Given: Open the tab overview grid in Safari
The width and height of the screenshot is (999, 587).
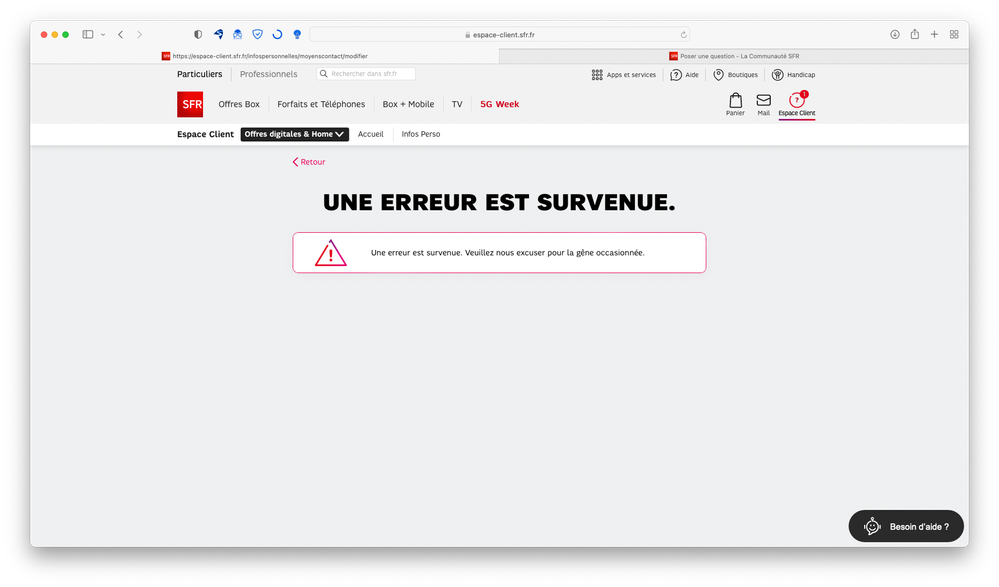Looking at the screenshot, I should point(954,33).
